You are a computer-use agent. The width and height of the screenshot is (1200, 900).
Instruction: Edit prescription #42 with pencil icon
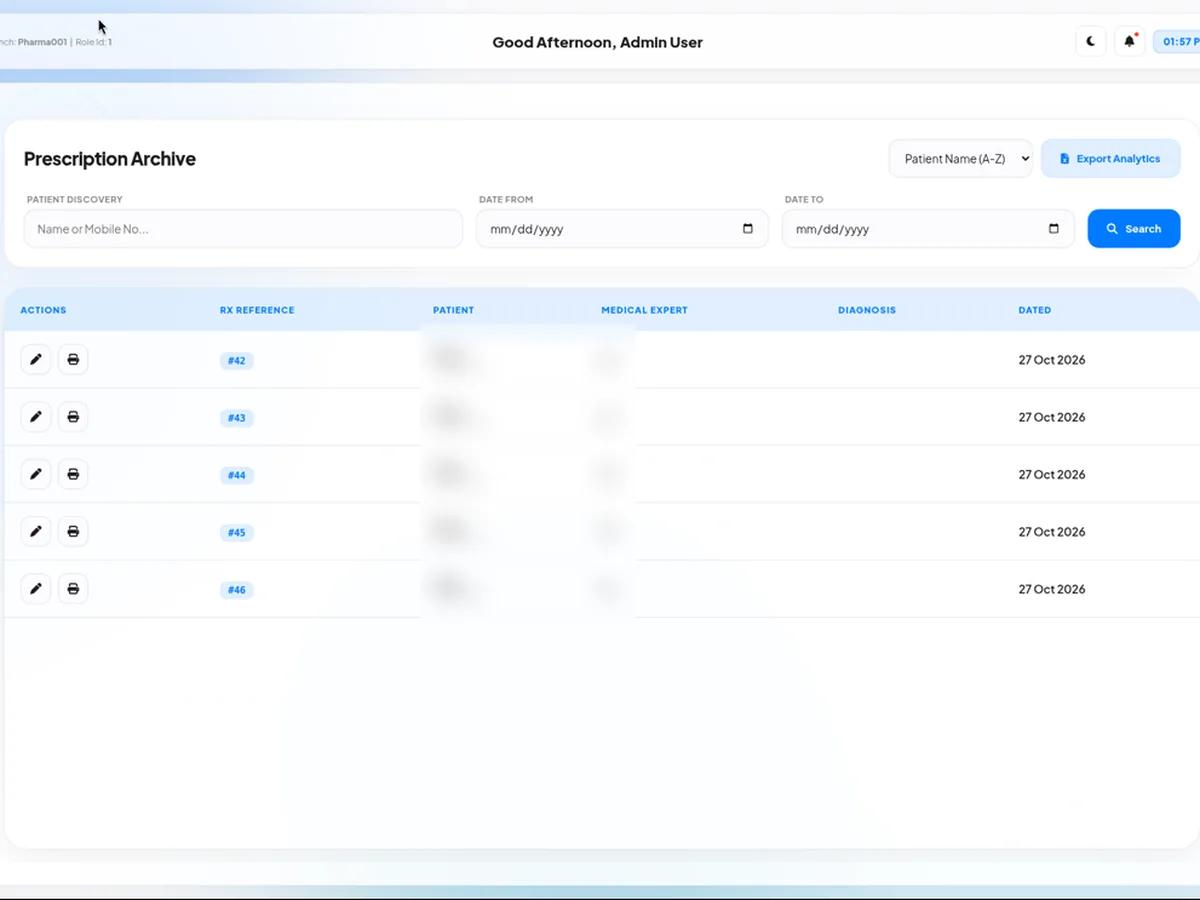tap(36, 359)
